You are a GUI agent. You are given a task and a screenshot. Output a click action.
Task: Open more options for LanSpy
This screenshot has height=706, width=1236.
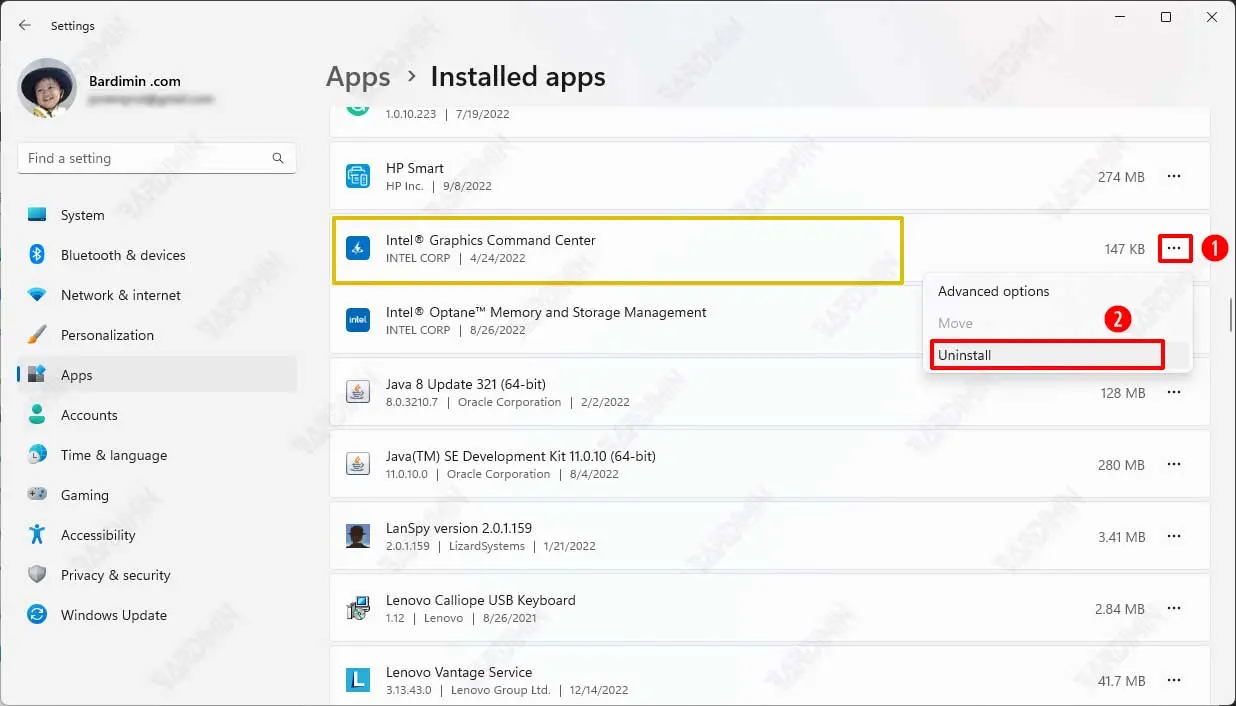pyautogui.click(x=1174, y=537)
